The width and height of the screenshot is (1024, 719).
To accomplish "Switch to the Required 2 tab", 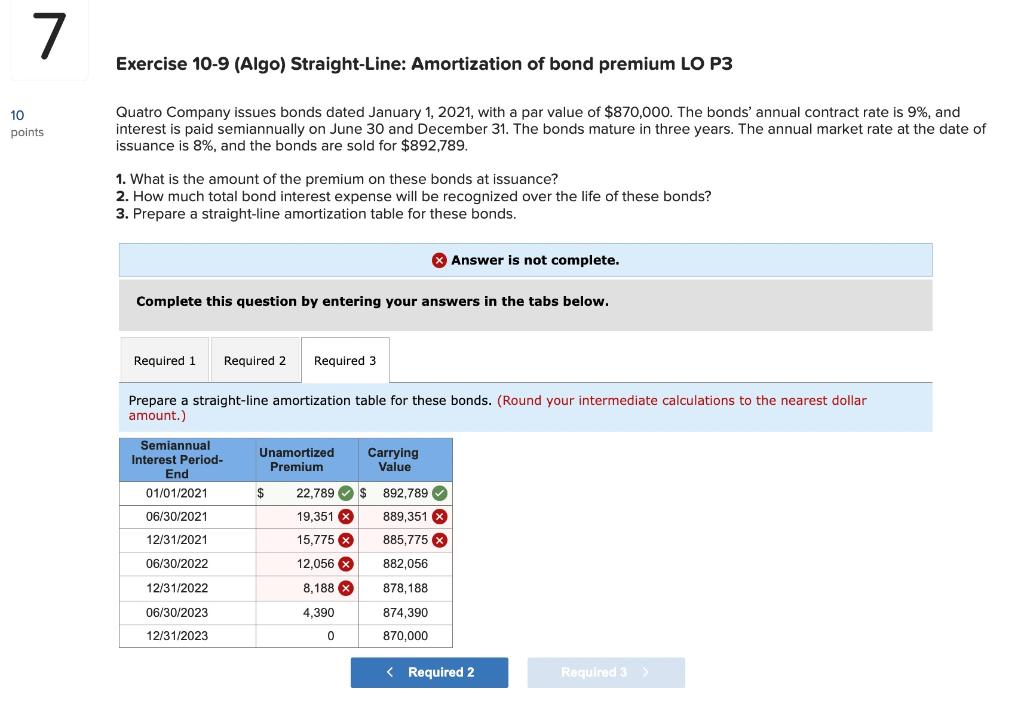I will [255, 360].
